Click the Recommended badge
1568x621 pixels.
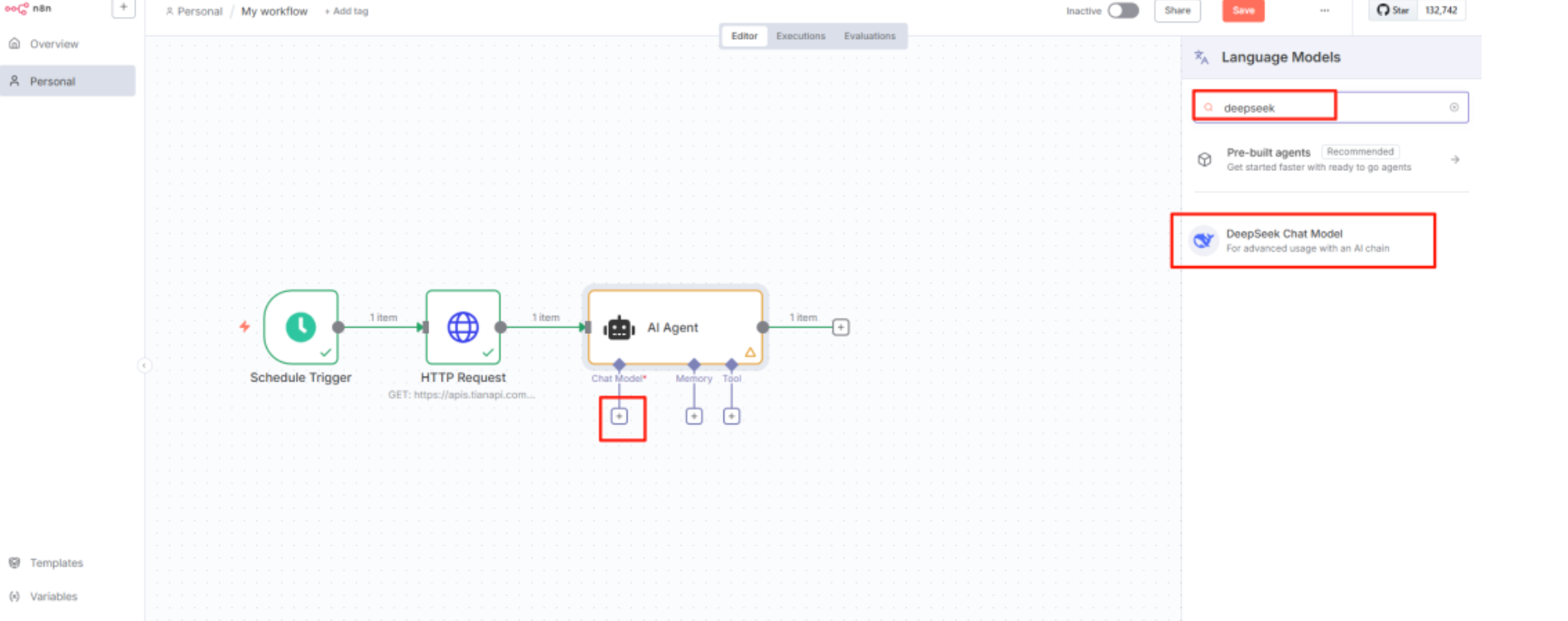click(1360, 152)
